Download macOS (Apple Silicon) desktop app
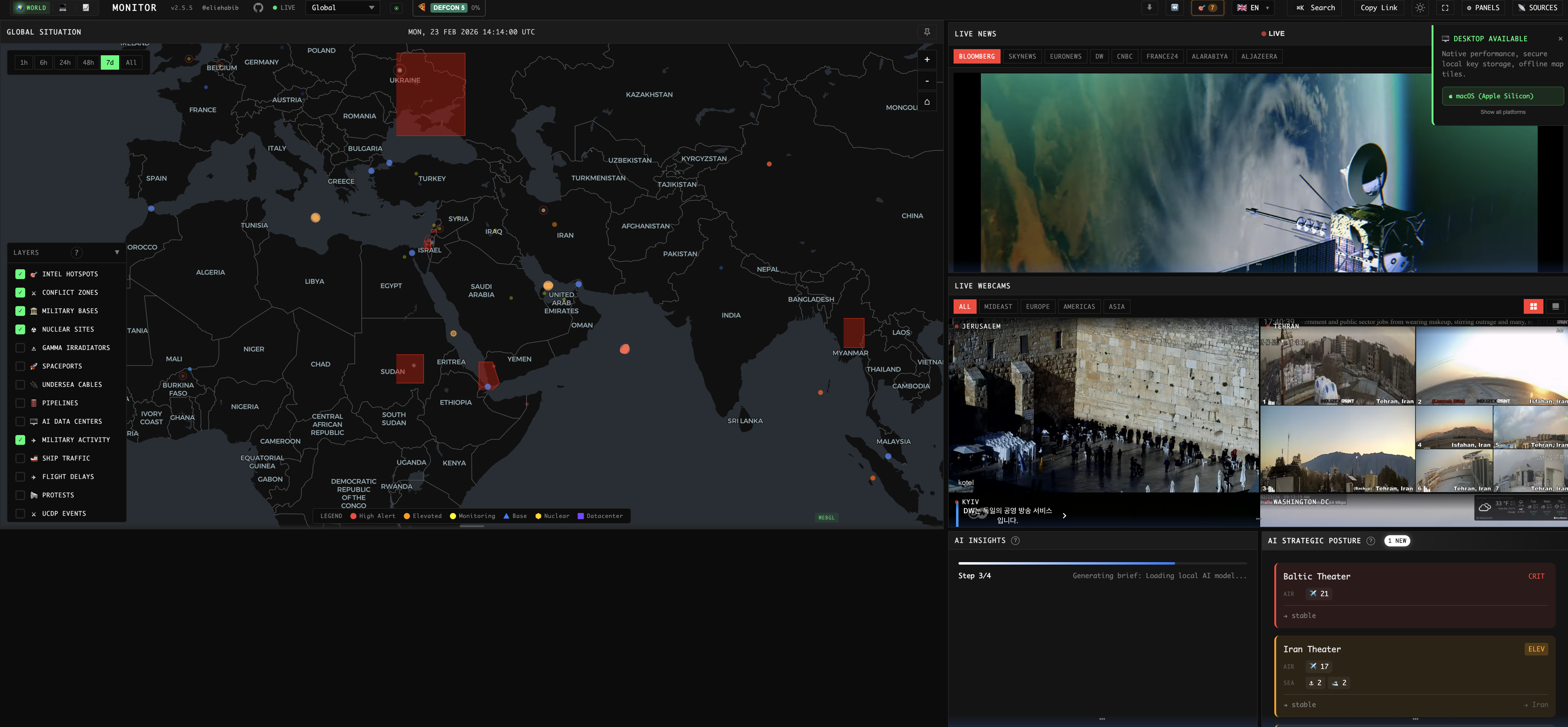Viewport: 1568px width, 727px height. [x=1502, y=96]
